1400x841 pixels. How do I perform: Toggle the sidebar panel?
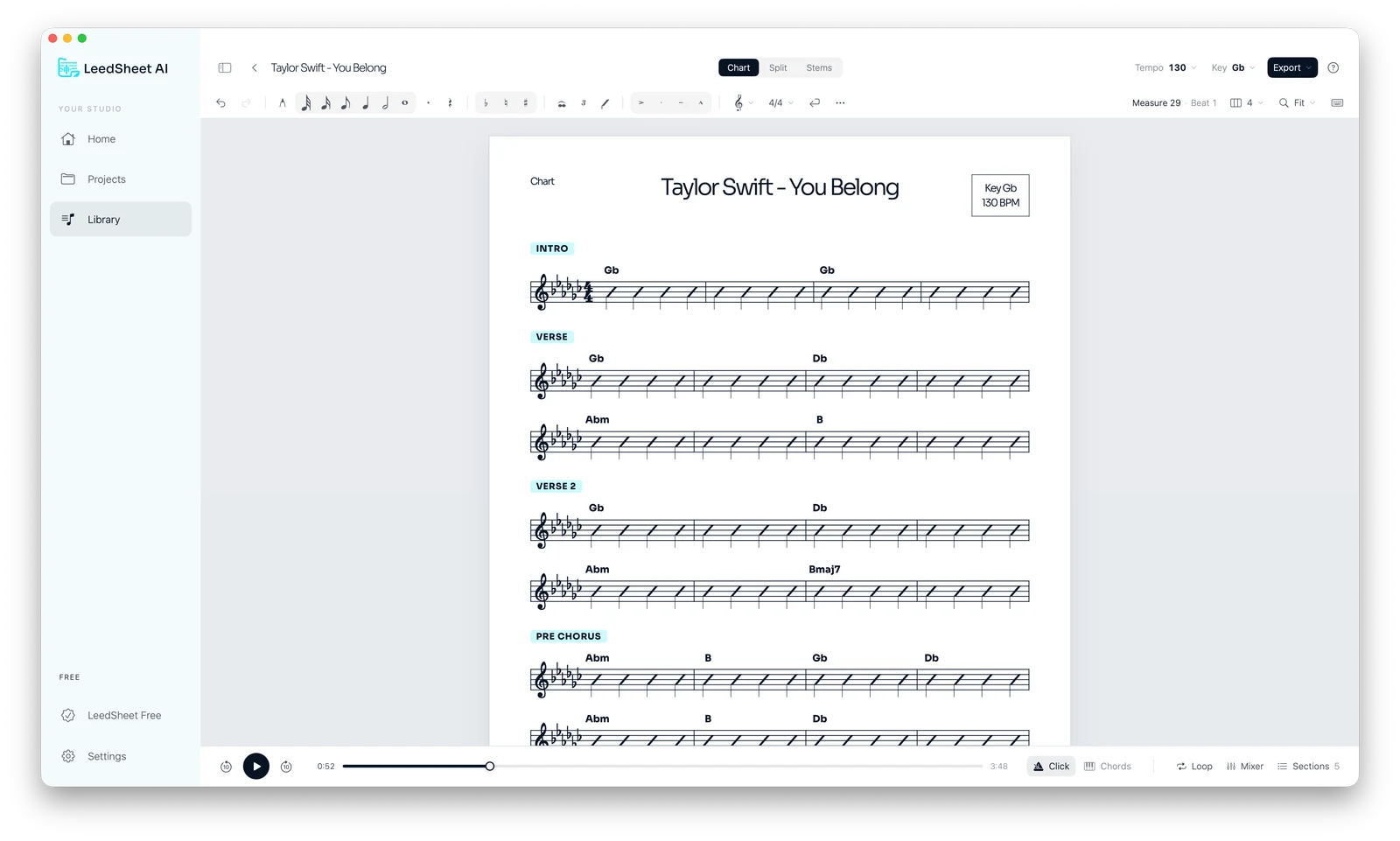point(225,67)
